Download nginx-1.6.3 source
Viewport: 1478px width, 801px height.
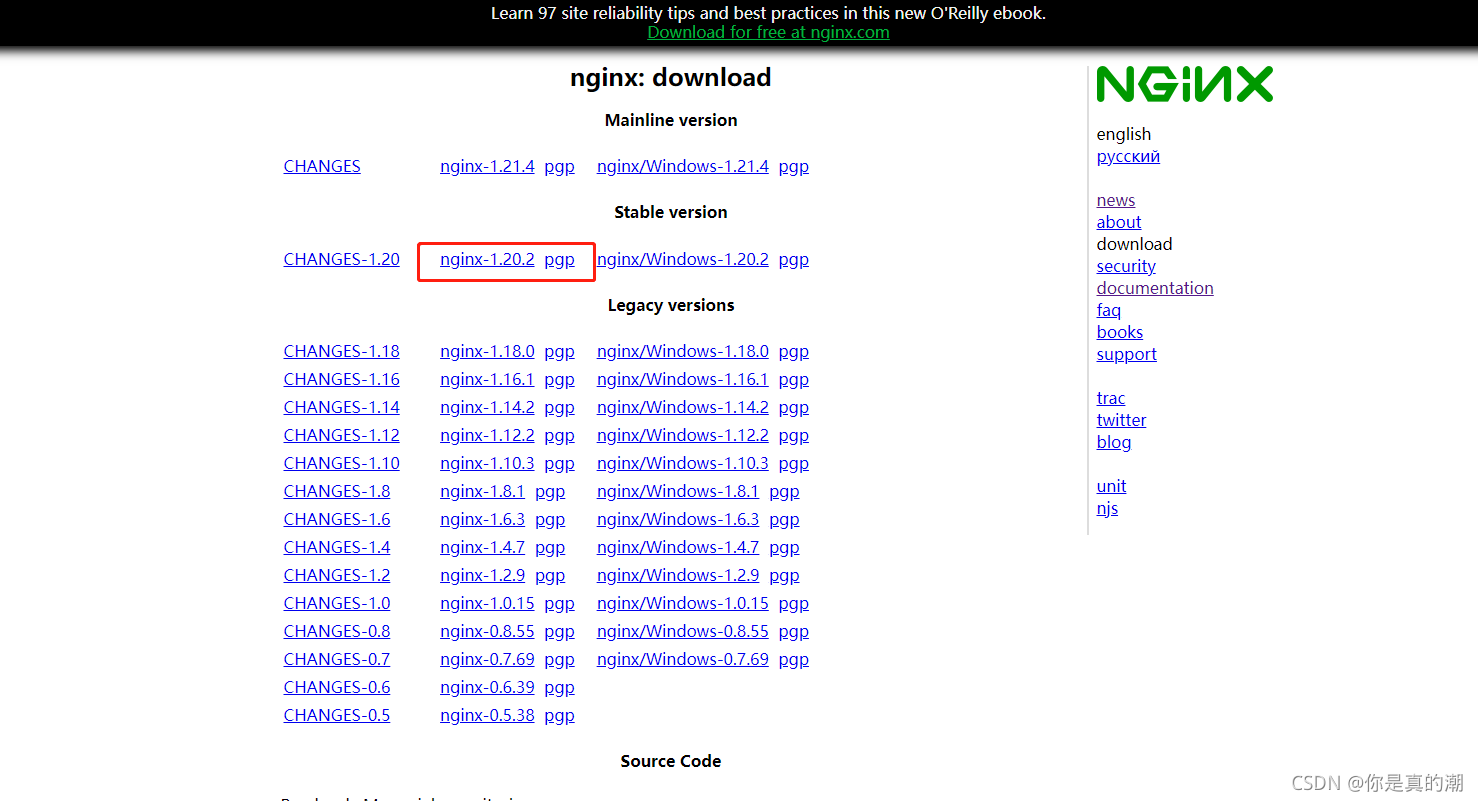(482, 519)
